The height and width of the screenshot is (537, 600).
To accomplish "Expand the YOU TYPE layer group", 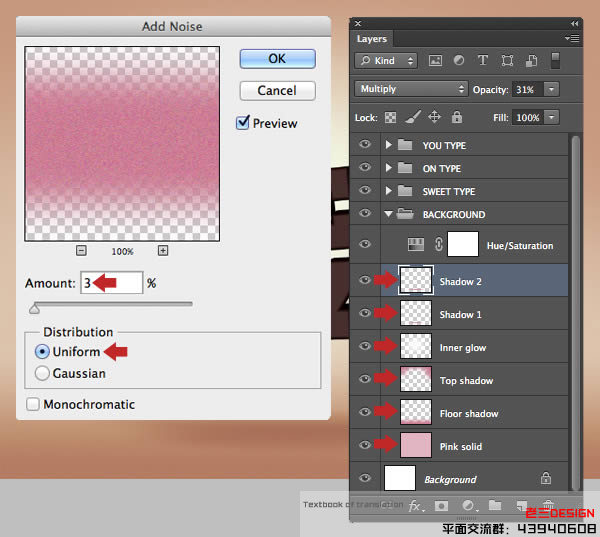I will click(389, 146).
